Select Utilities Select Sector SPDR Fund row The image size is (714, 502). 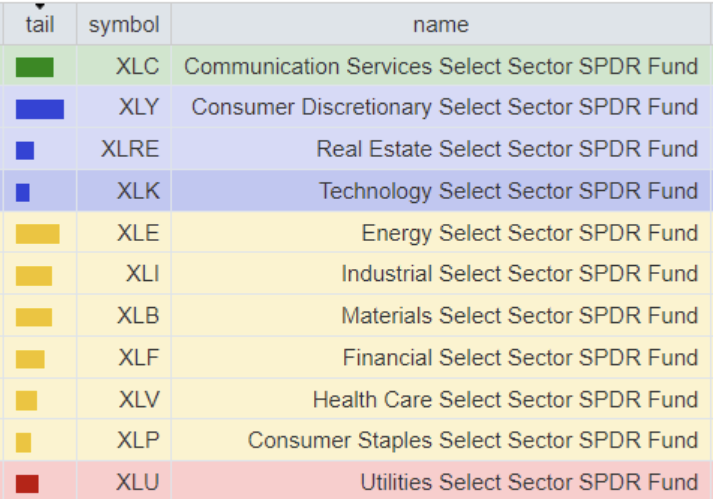pos(529,483)
